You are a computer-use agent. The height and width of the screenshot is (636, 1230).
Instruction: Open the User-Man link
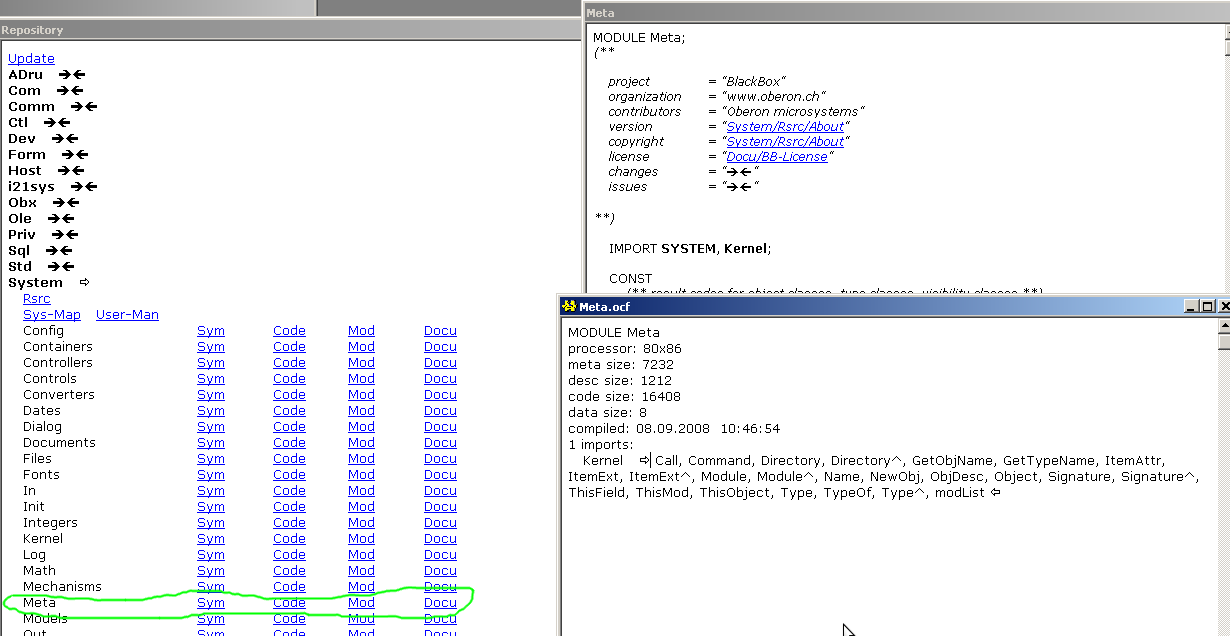(x=127, y=315)
